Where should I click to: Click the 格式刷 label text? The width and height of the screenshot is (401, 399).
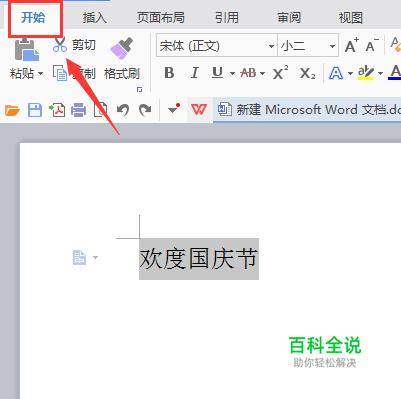(122, 74)
